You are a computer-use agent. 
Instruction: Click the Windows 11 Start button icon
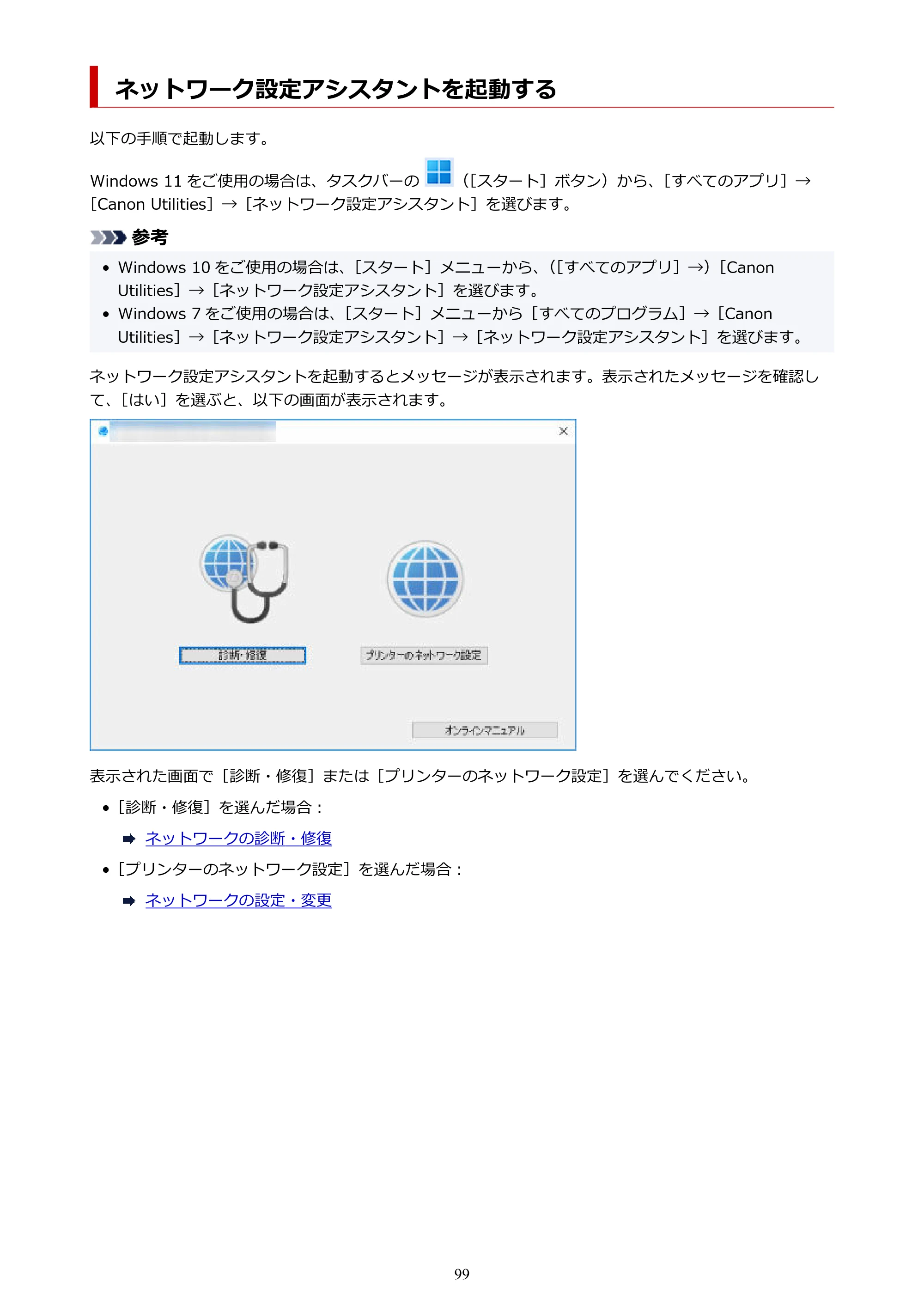(x=439, y=172)
